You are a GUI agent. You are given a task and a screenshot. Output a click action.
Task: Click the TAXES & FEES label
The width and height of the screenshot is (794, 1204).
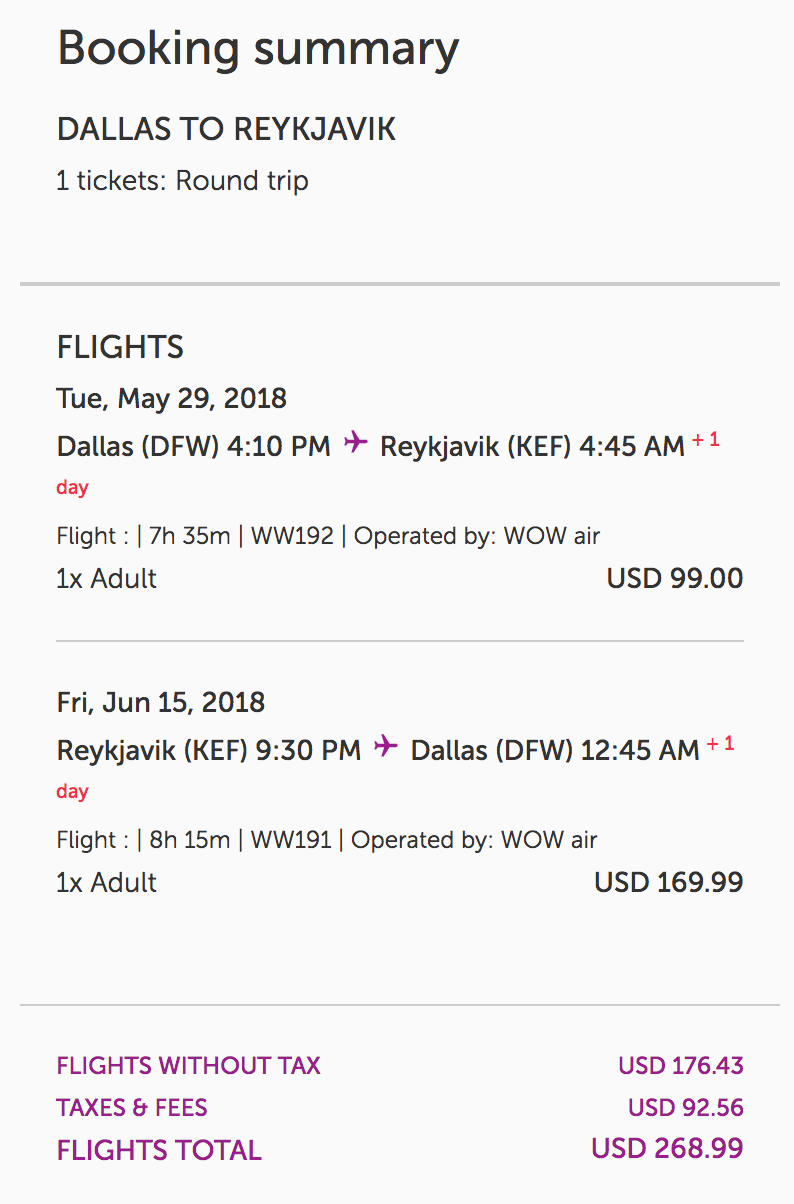click(132, 1108)
